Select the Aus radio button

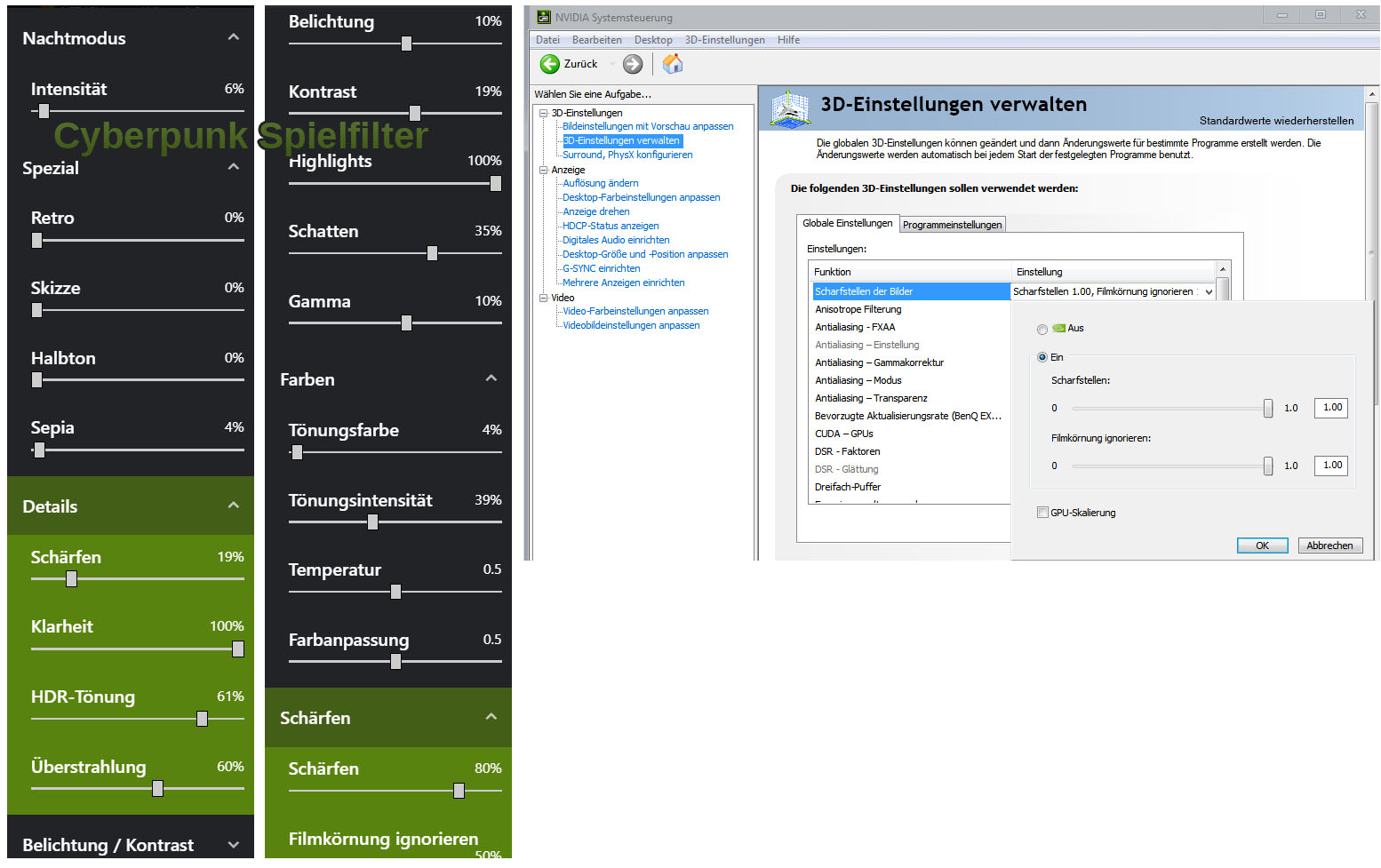[x=1042, y=330]
